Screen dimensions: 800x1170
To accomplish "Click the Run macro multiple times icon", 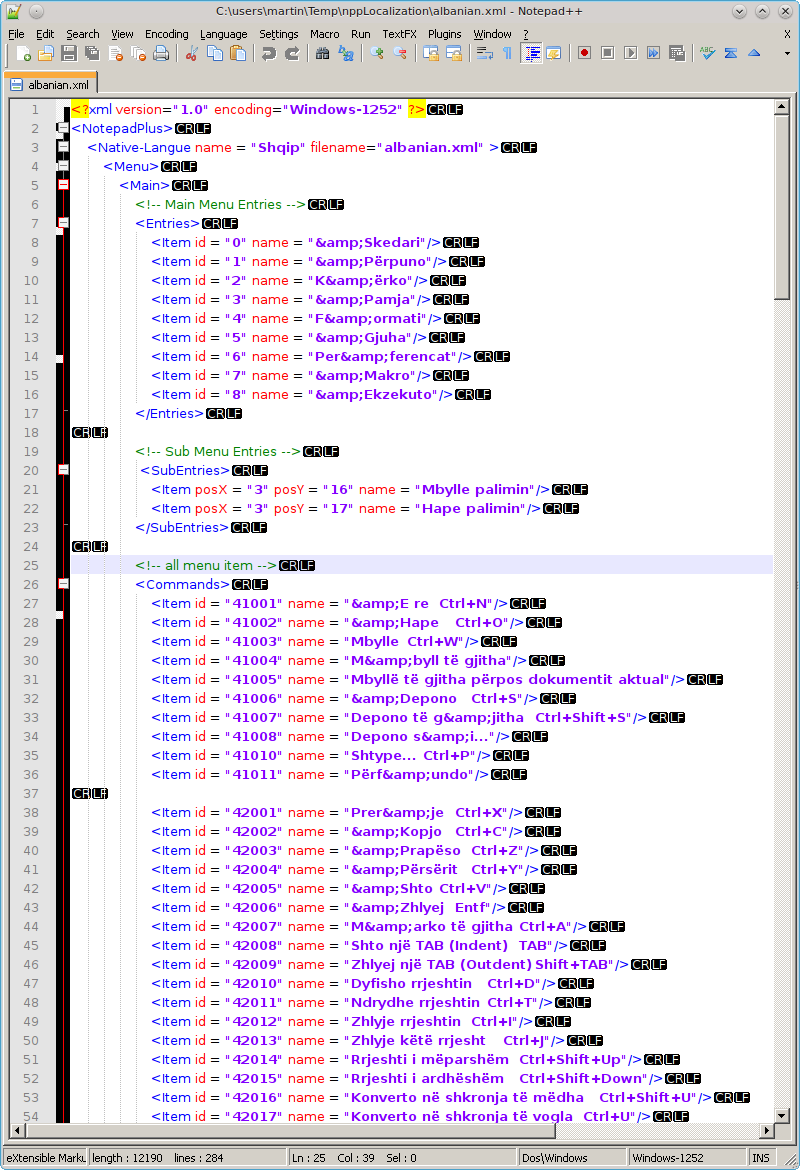I will coord(653,54).
